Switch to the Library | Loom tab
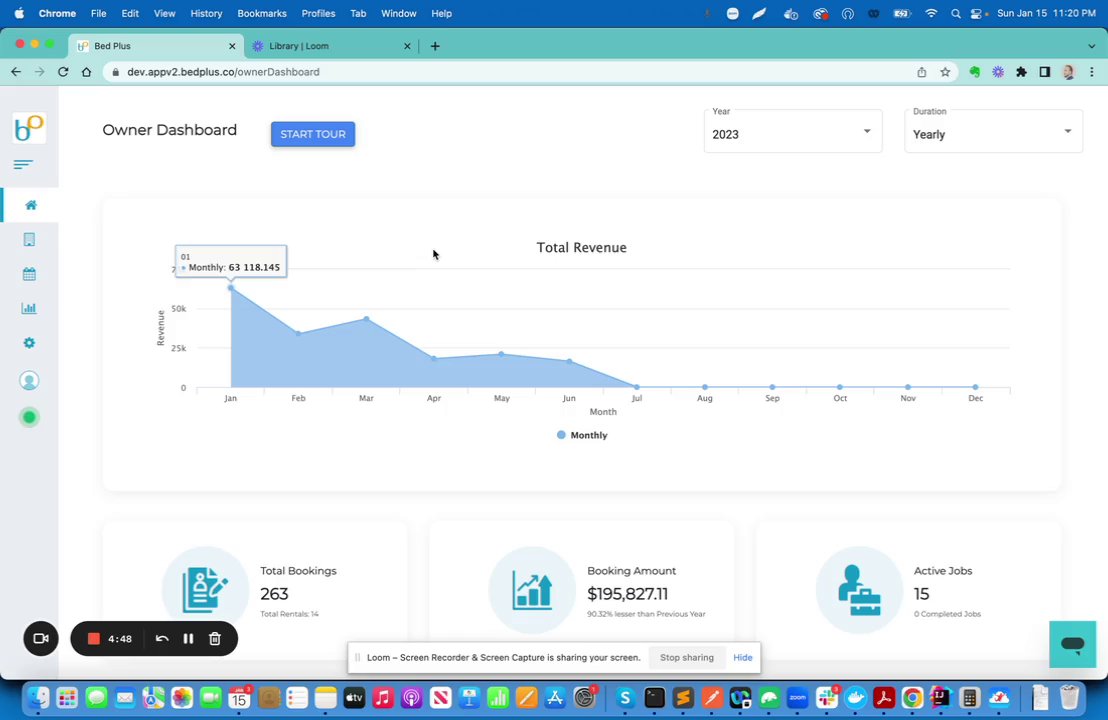Viewport: 1108px width, 720px height. click(x=331, y=46)
